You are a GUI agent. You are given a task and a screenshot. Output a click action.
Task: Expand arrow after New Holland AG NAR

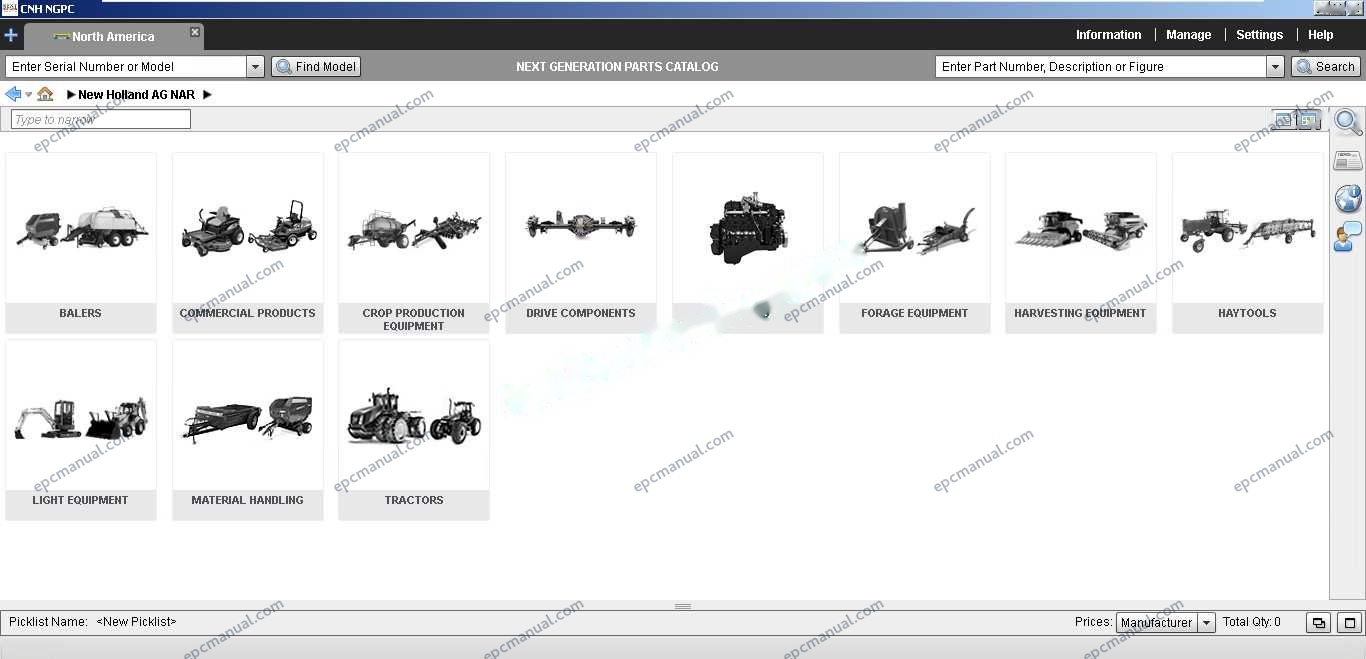point(207,95)
